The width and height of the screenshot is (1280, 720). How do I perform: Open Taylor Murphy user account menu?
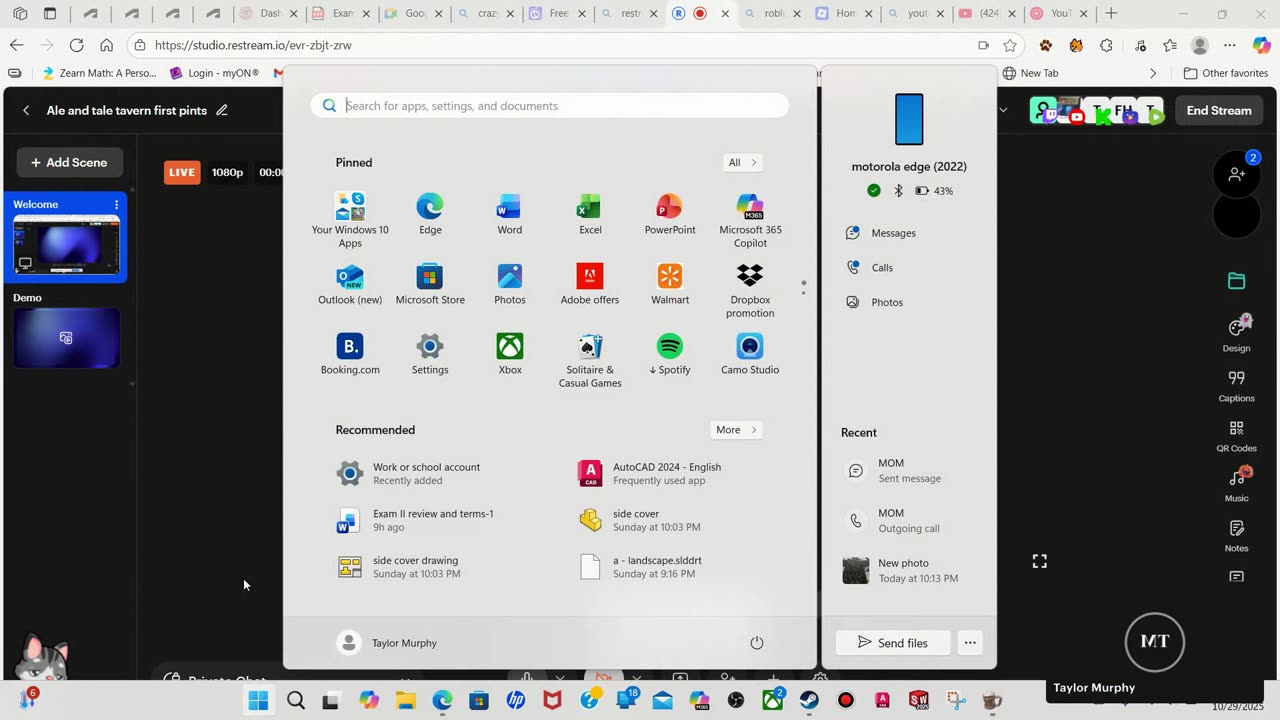[388, 643]
